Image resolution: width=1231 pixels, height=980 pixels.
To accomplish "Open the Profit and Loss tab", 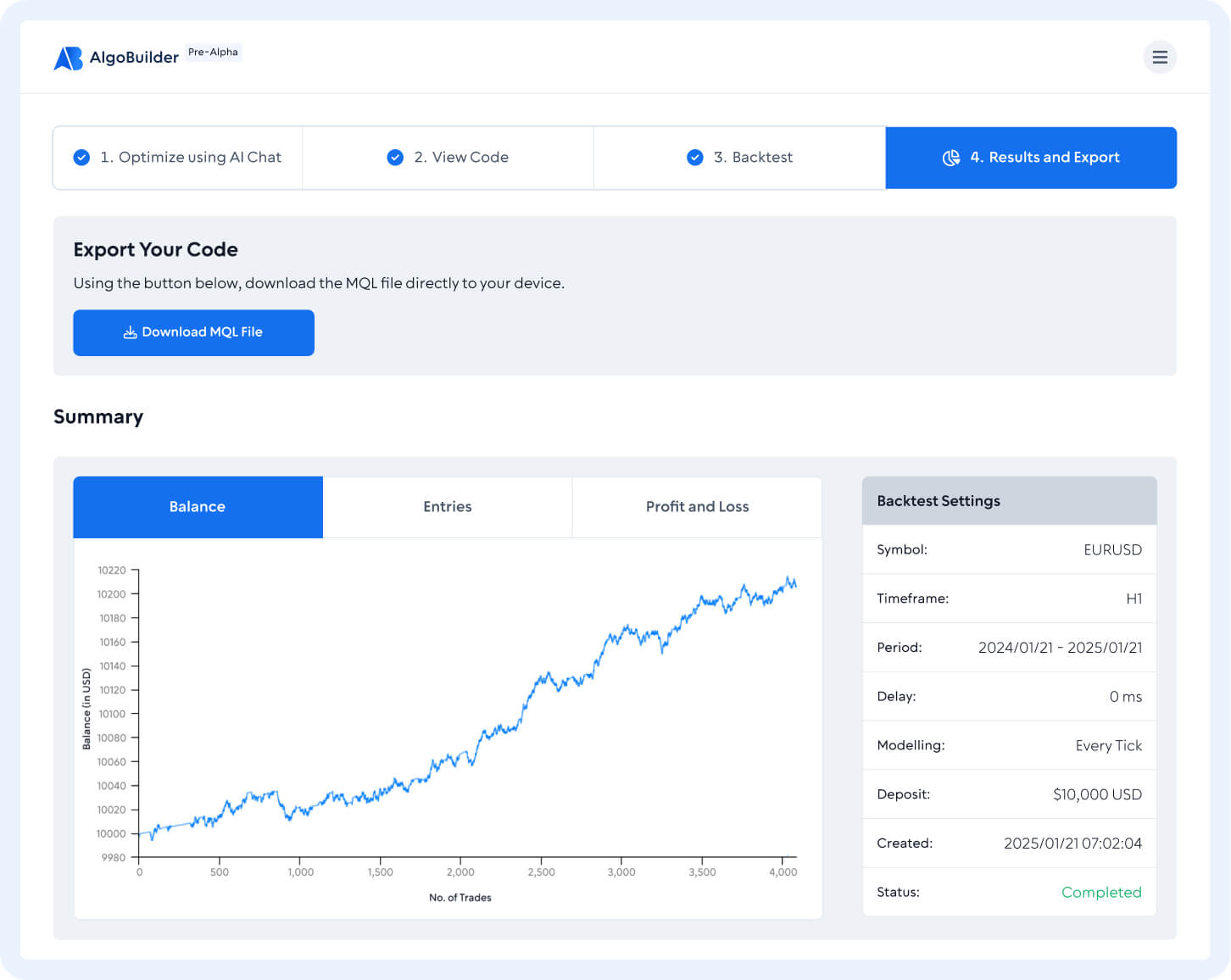I will [697, 507].
